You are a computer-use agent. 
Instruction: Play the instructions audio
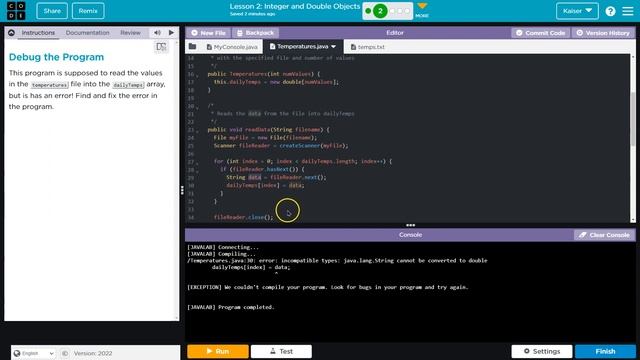click(x=171, y=33)
